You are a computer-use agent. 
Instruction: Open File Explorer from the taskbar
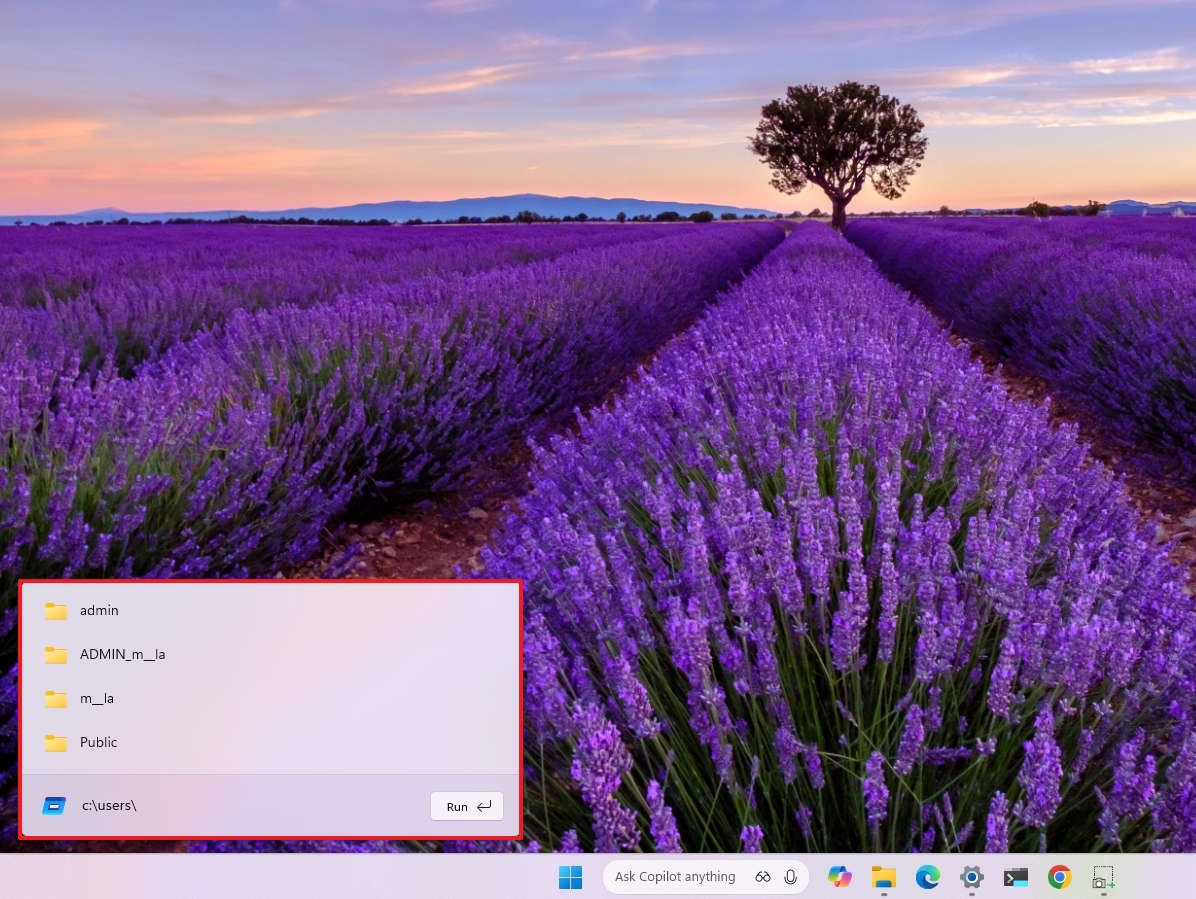(884, 877)
